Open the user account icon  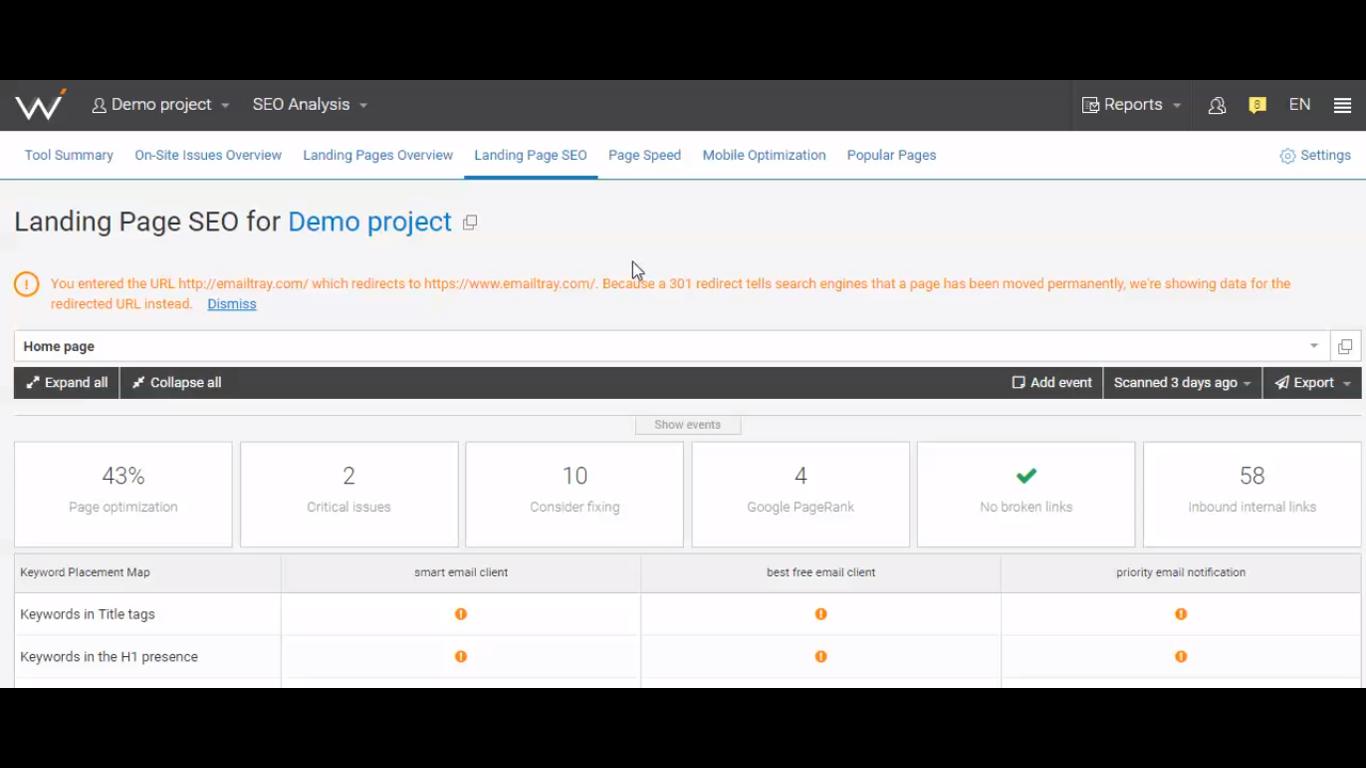(x=1217, y=105)
